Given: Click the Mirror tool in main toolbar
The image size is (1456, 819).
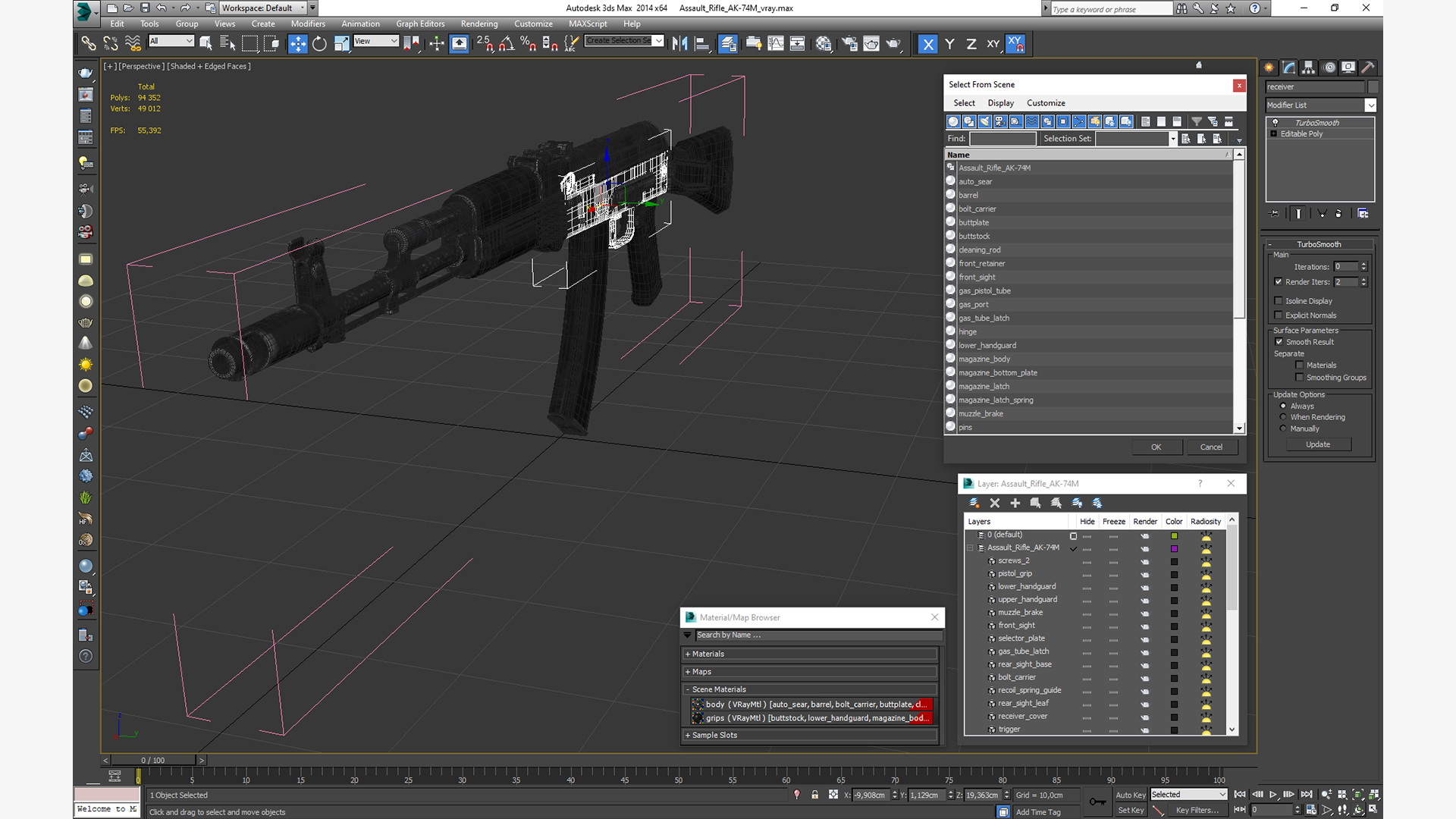Looking at the screenshot, I should click(x=680, y=44).
